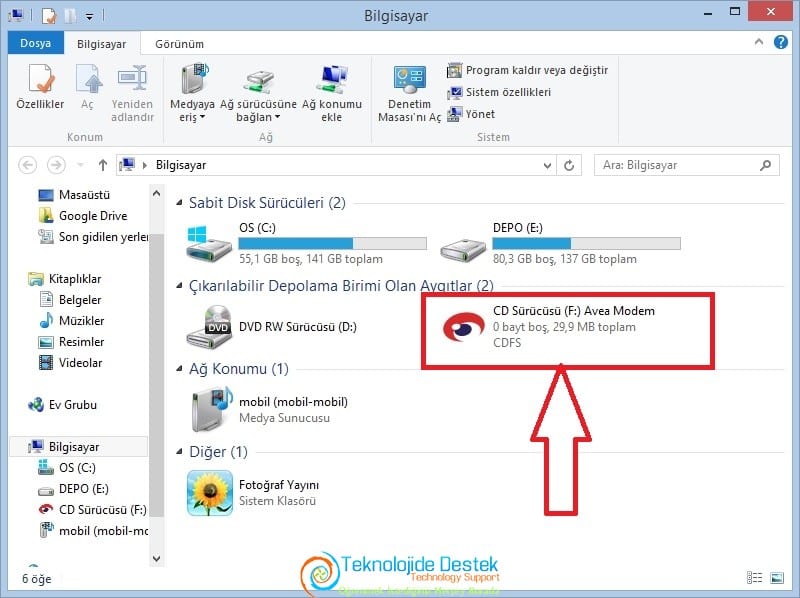This screenshot has width=800, height=598.
Task: Select OS (C:) in the navigation tree
Action: coord(67,468)
